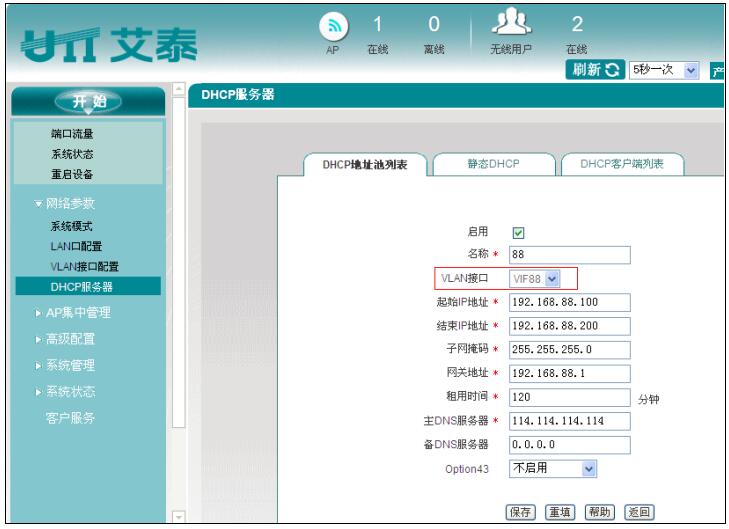Expand the 高级配置 section
Screen dimensions: 729x529
coord(66,339)
